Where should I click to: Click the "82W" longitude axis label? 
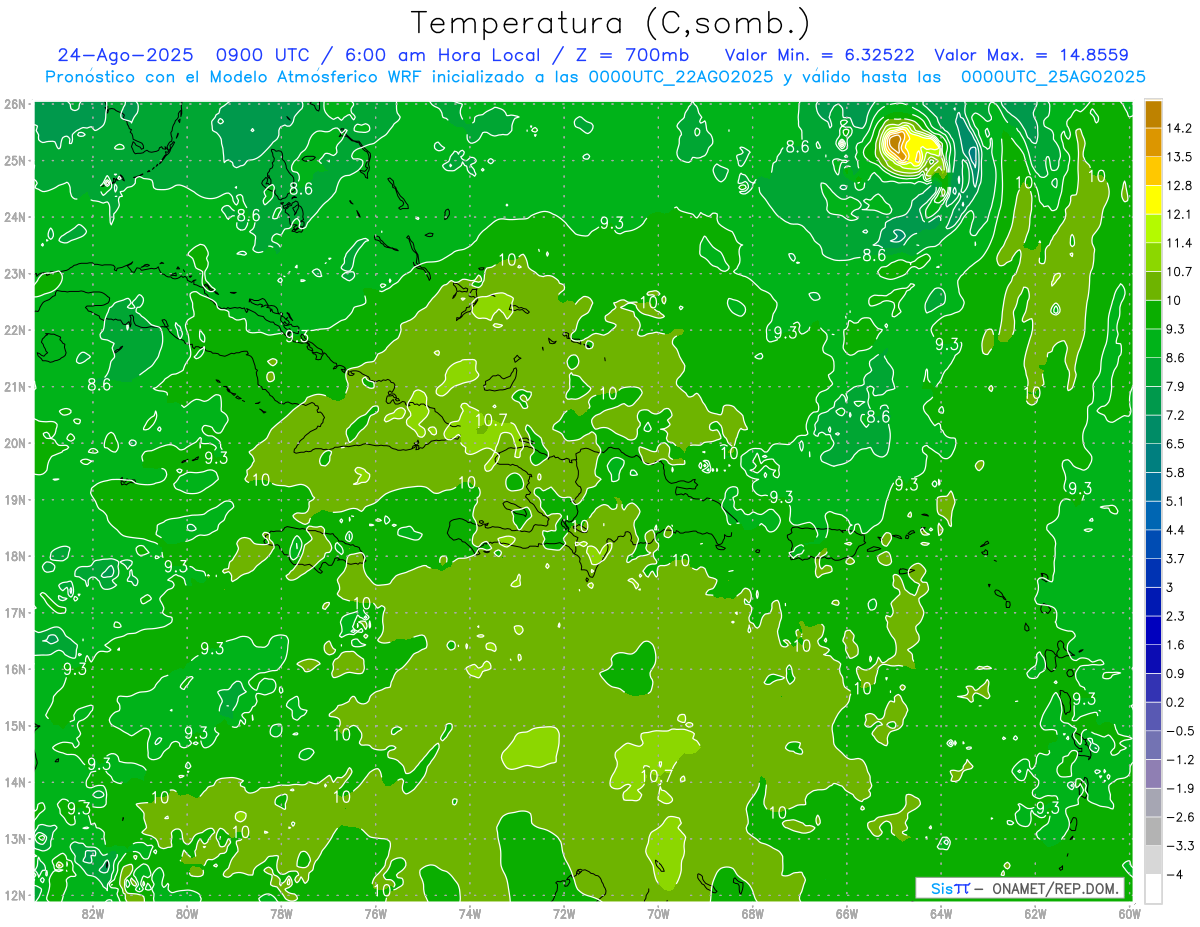coord(92,913)
